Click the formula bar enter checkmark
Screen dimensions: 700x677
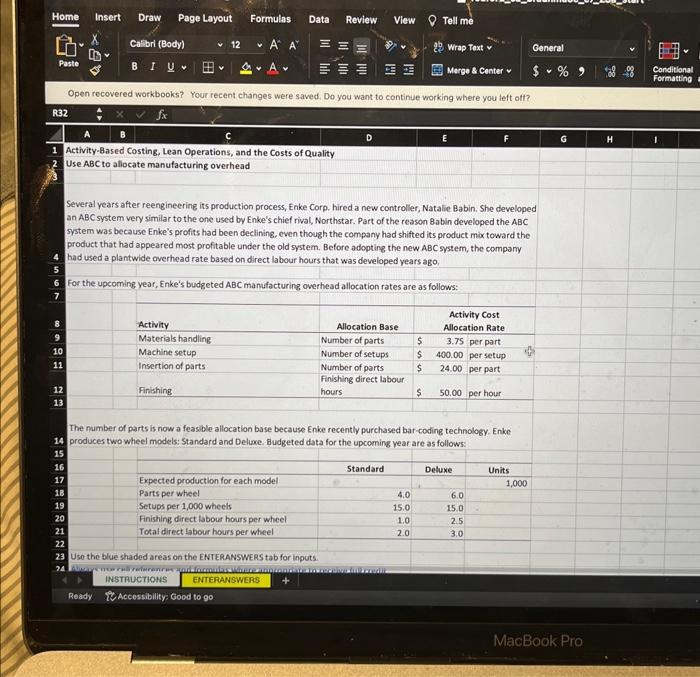coord(141,115)
